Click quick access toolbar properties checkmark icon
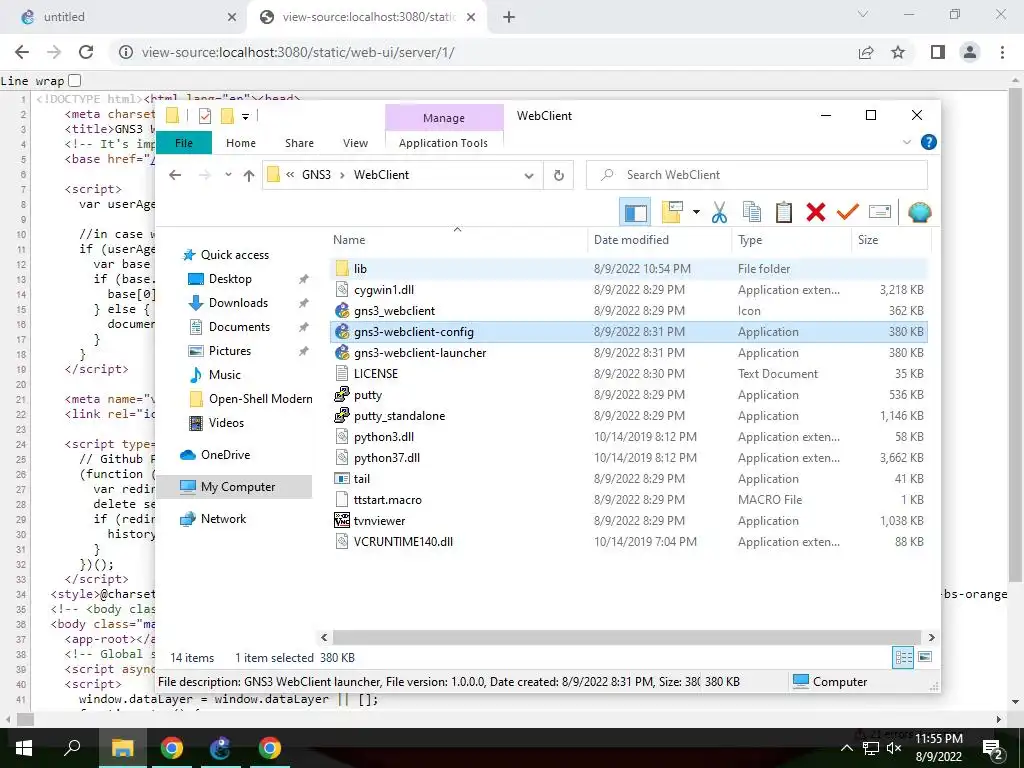This screenshot has height=768, width=1024. pos(204,116)
